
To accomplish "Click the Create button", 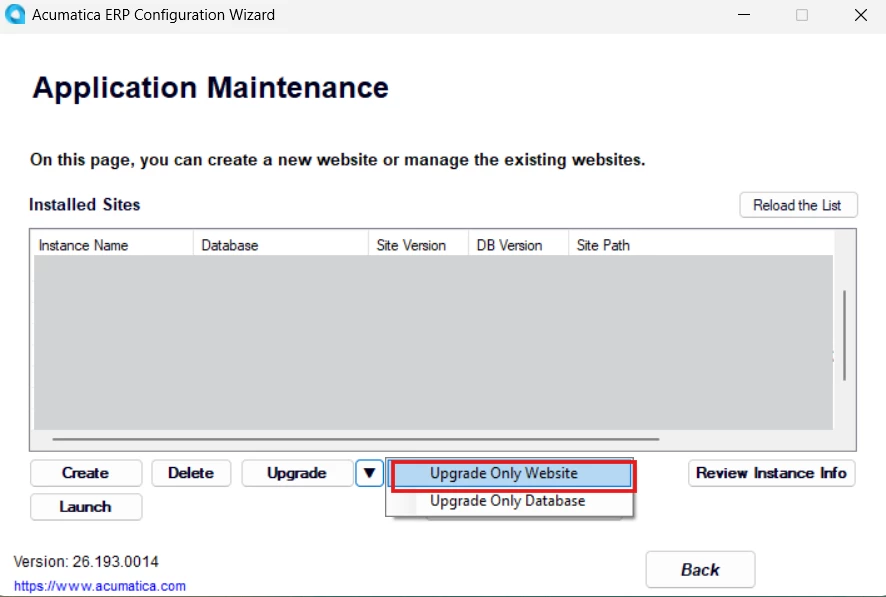I will (86, 473).
